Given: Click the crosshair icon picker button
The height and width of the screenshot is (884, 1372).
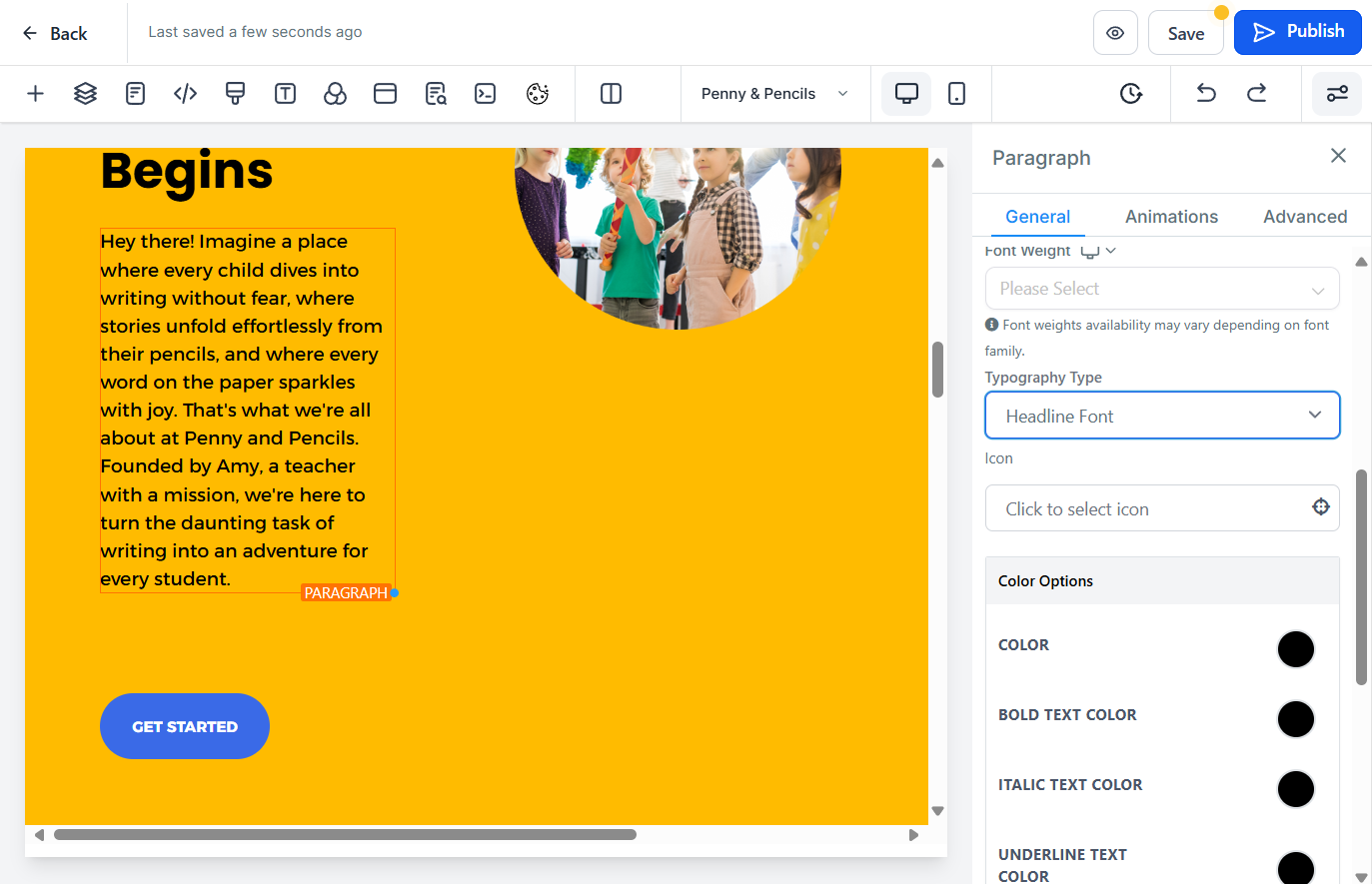Looking at the screenshot, I should 1320,507.
